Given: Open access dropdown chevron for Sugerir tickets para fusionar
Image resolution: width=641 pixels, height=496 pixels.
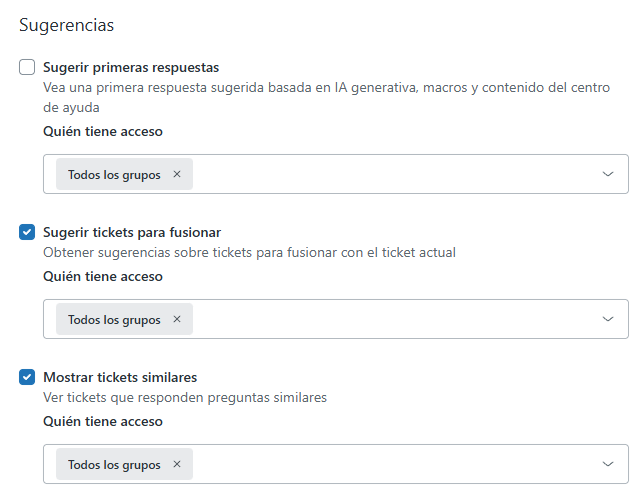Looking at the screenshot, I should (608, 319).
